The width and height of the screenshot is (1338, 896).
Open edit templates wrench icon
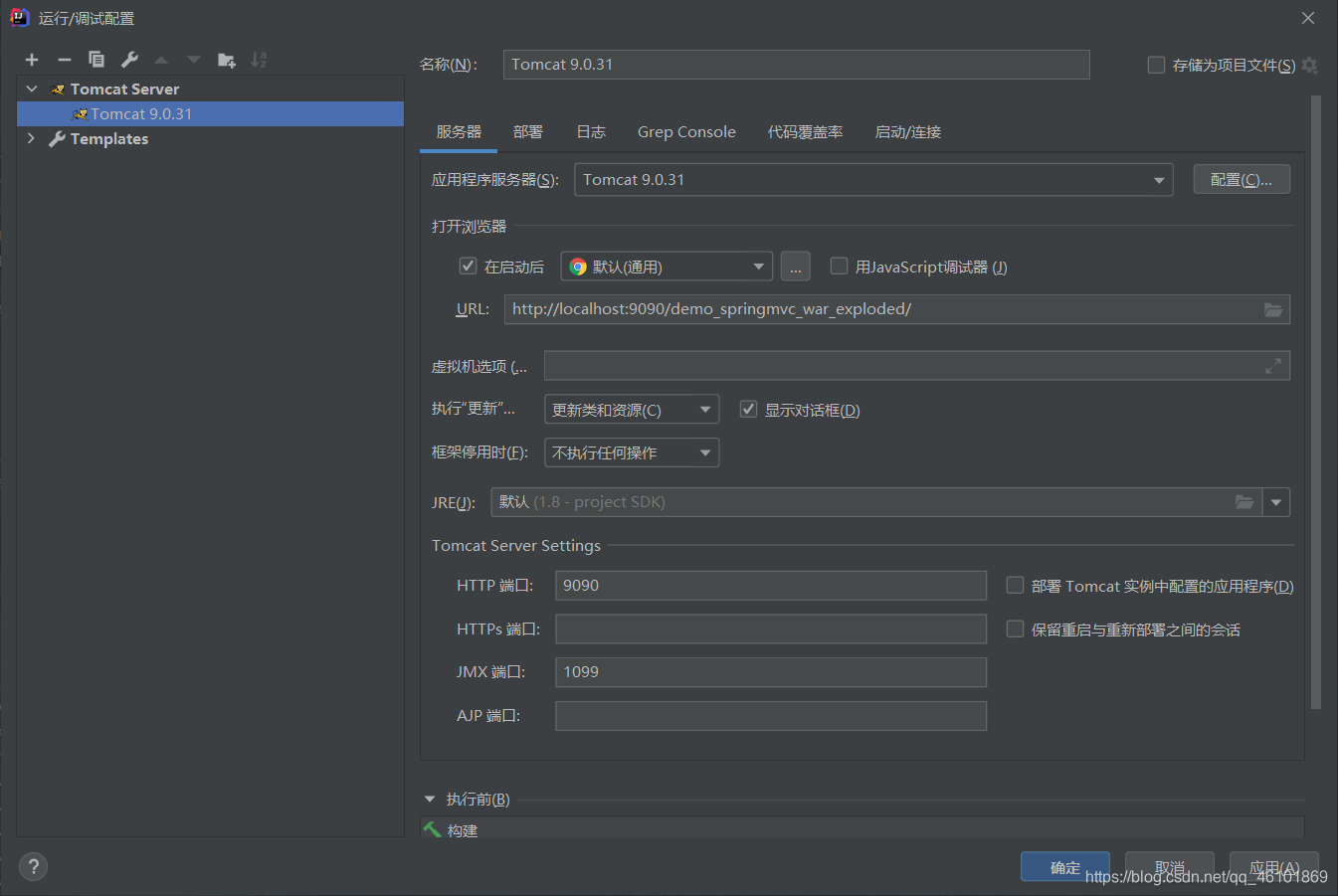pos(129,60)
